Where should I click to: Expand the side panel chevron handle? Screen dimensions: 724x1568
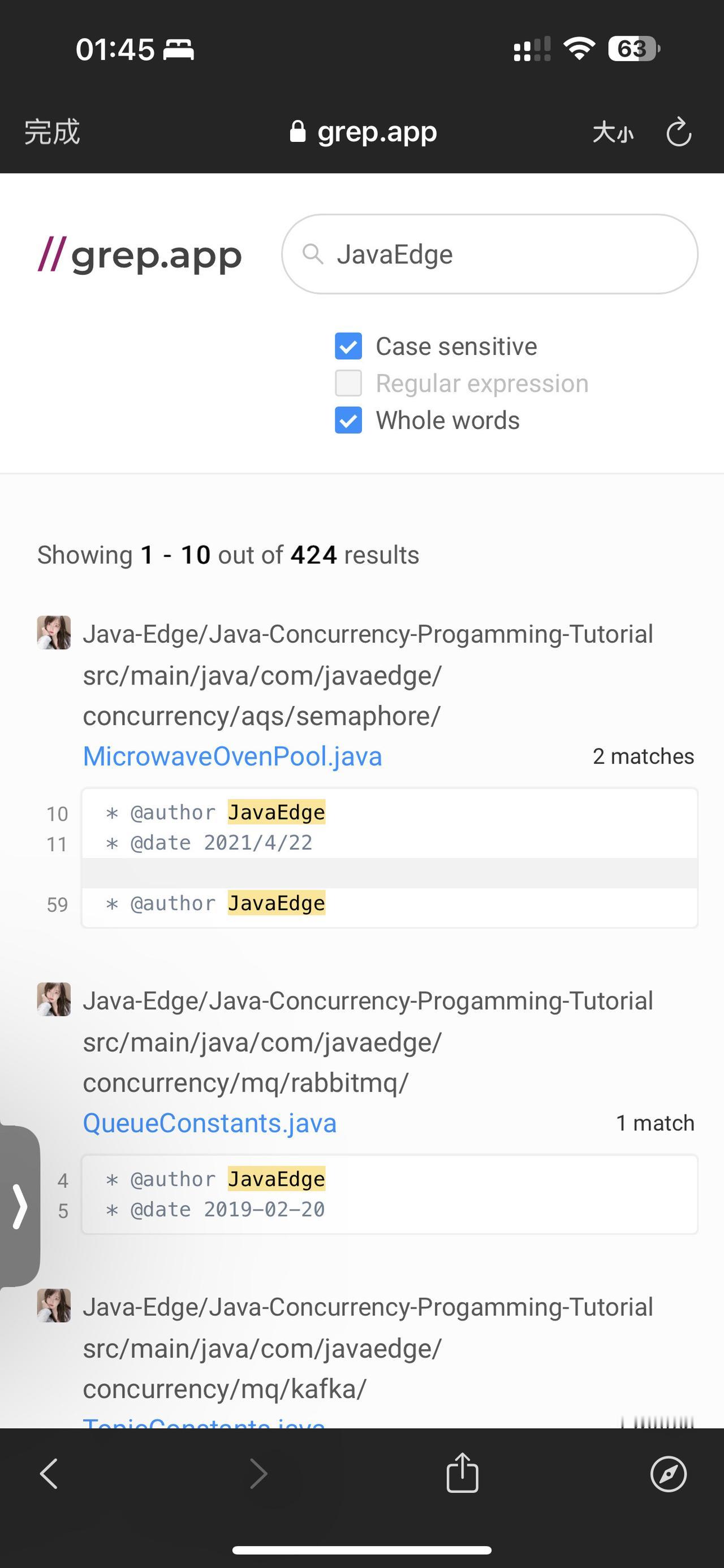(x=20, y=1206)
